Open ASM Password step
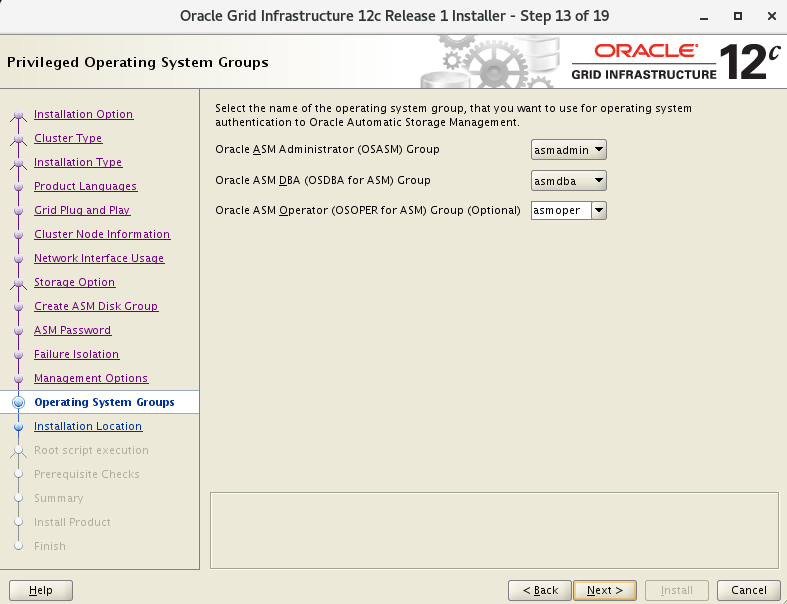 click(x=72, y=330)
